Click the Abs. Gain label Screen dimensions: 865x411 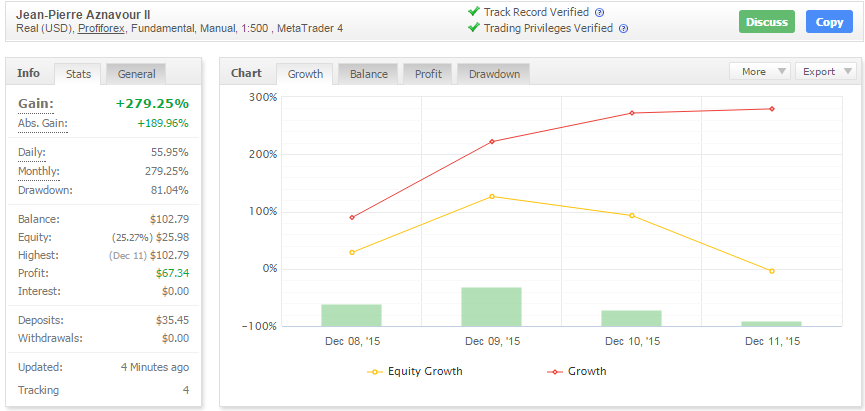[42, 123]
